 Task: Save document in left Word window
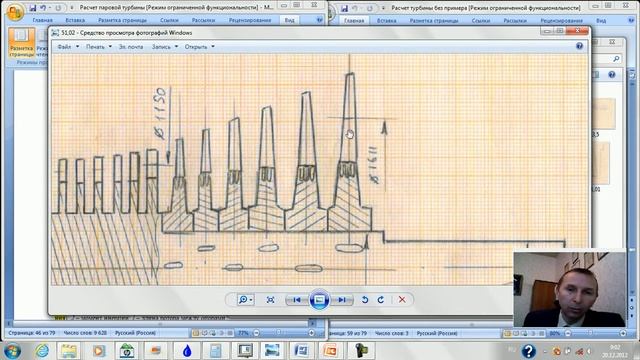(x=32, y=8)
